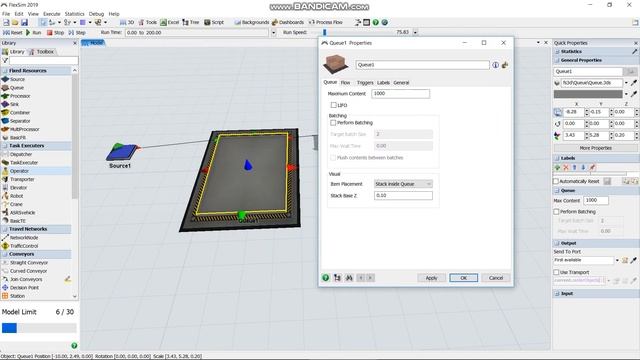Click the green help icon in Queue1 Properties
The height and width of the screenshot is (360, 640).
click(x=326, y=278)
